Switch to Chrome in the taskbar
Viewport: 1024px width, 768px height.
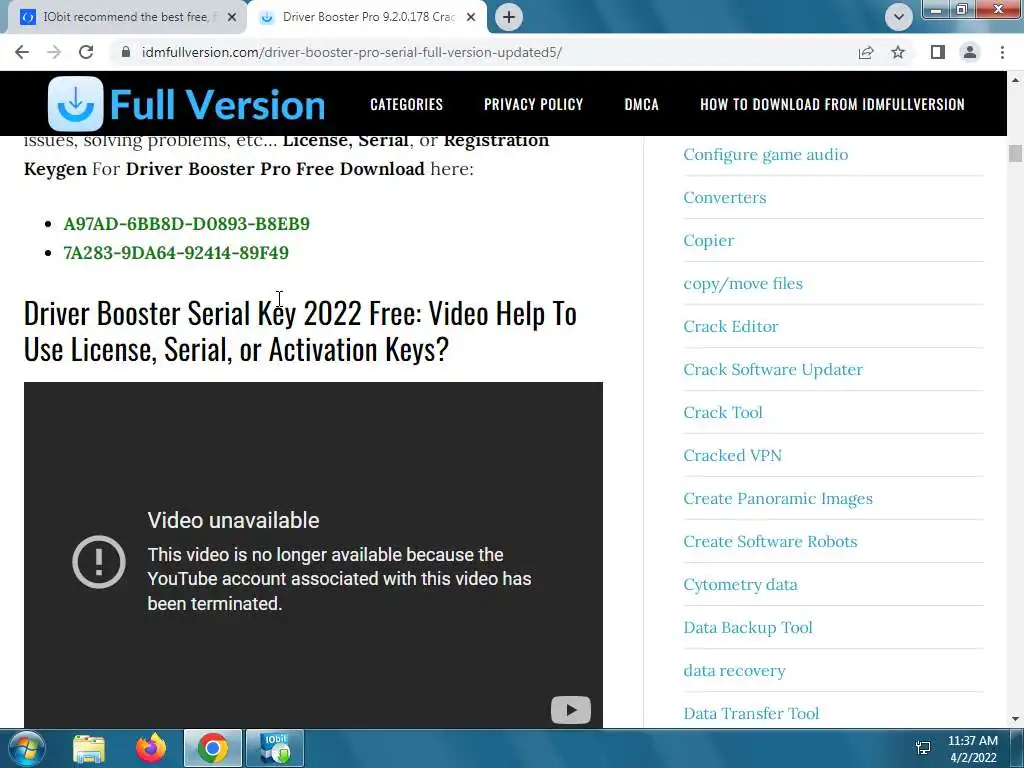coord(213,748)
